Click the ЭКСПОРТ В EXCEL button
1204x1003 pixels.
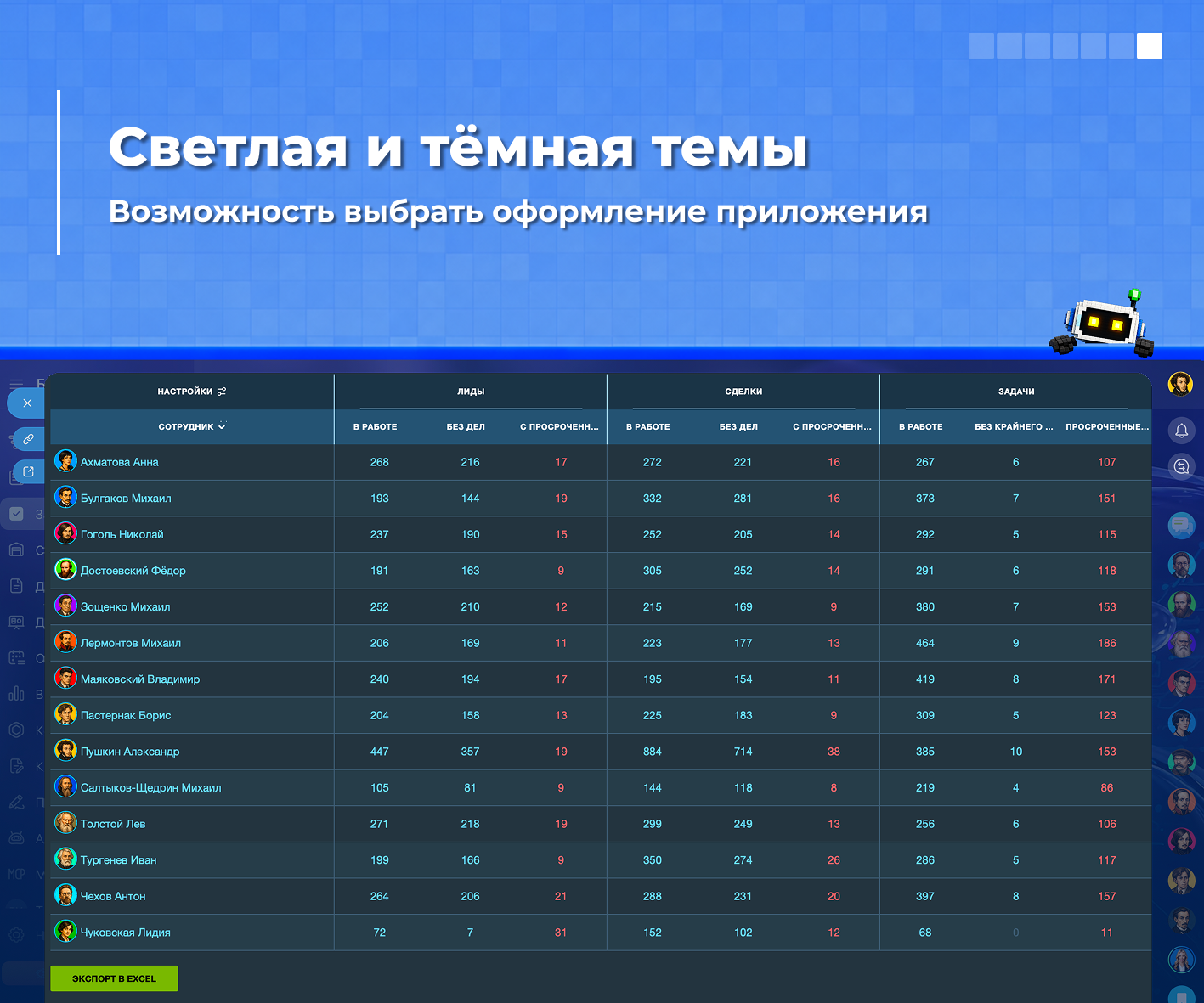click(114, 978)
